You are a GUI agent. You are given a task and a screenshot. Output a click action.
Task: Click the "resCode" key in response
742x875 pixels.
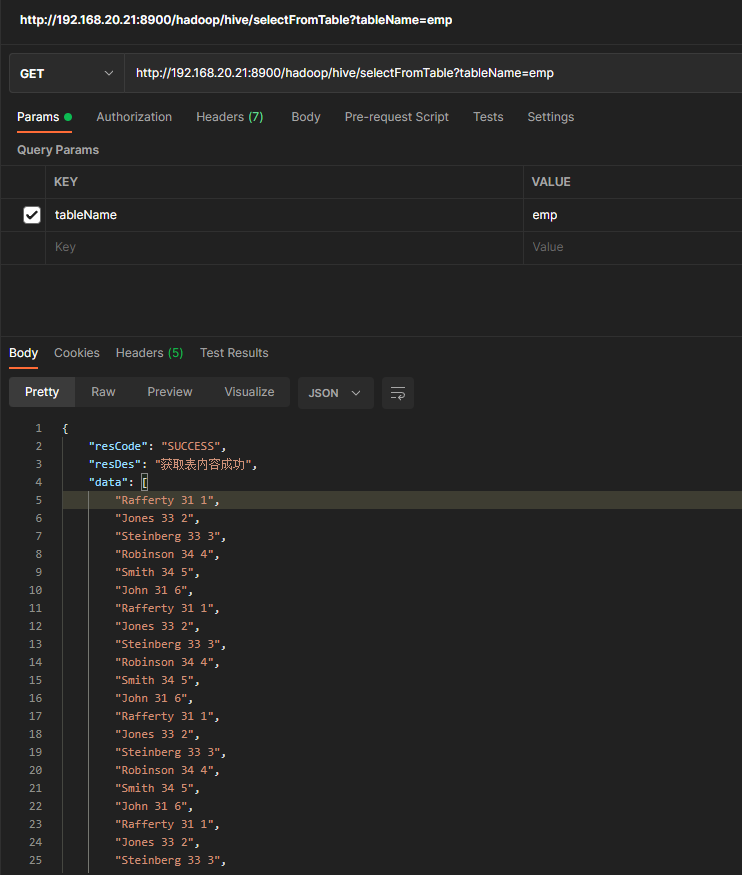[118, 446]
